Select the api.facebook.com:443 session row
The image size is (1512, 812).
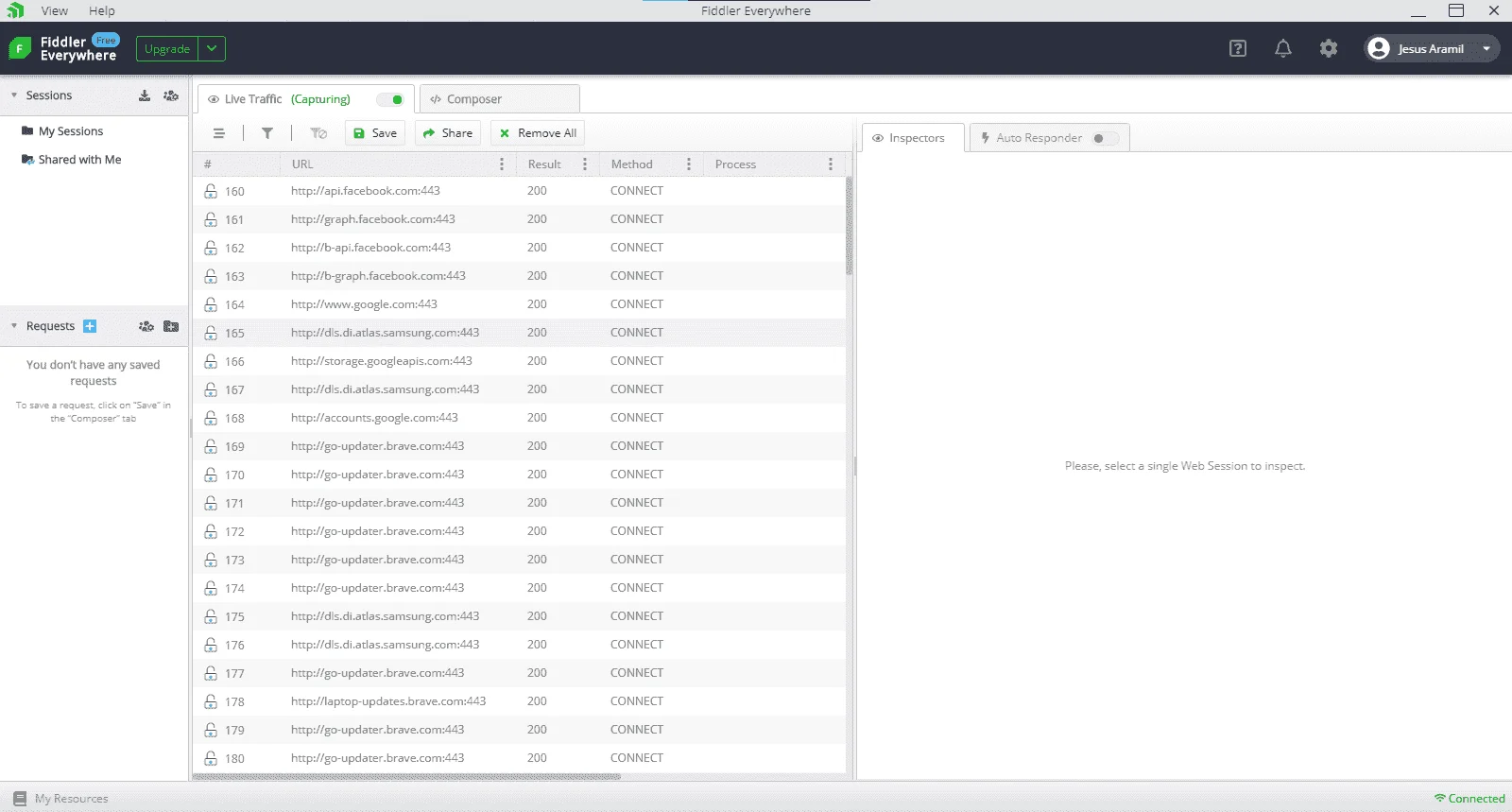(x=519, y=191)
